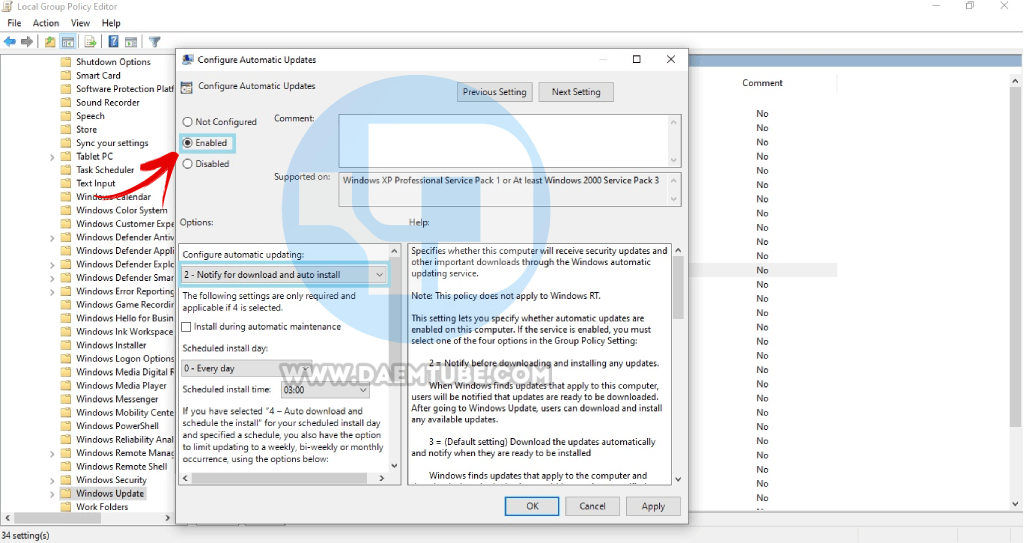Cancel the Configure Automatic Updates dialog
The image size is (1024, 543).
point(592,506)
